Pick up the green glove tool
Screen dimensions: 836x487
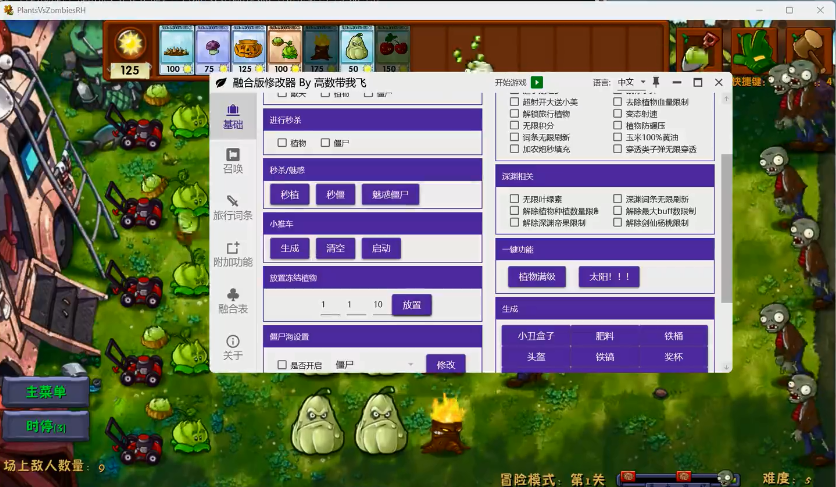click(x=754, y=52)
